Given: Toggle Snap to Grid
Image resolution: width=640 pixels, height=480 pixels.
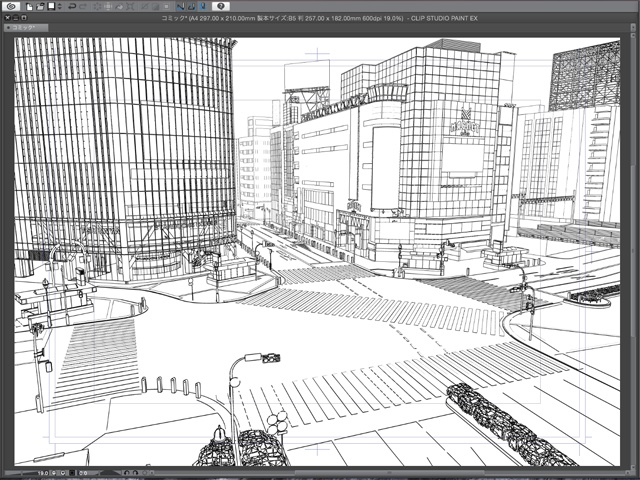Looking at the screenshot, I should pos(203,6).
